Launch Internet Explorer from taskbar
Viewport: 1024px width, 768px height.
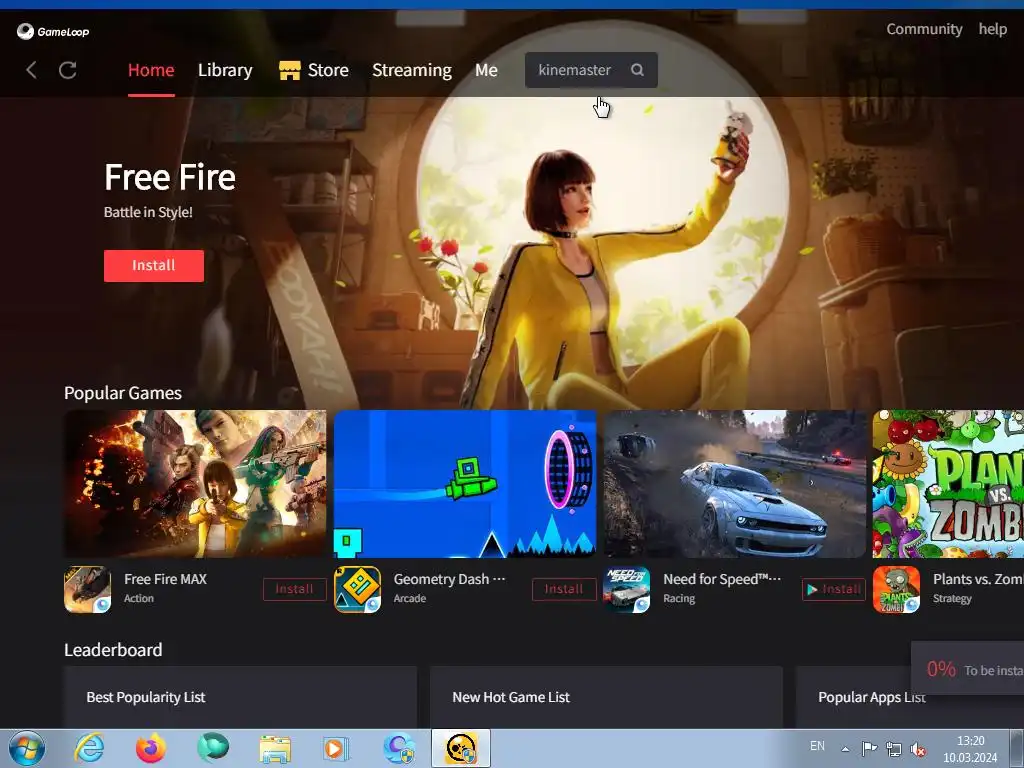point(89,748)
